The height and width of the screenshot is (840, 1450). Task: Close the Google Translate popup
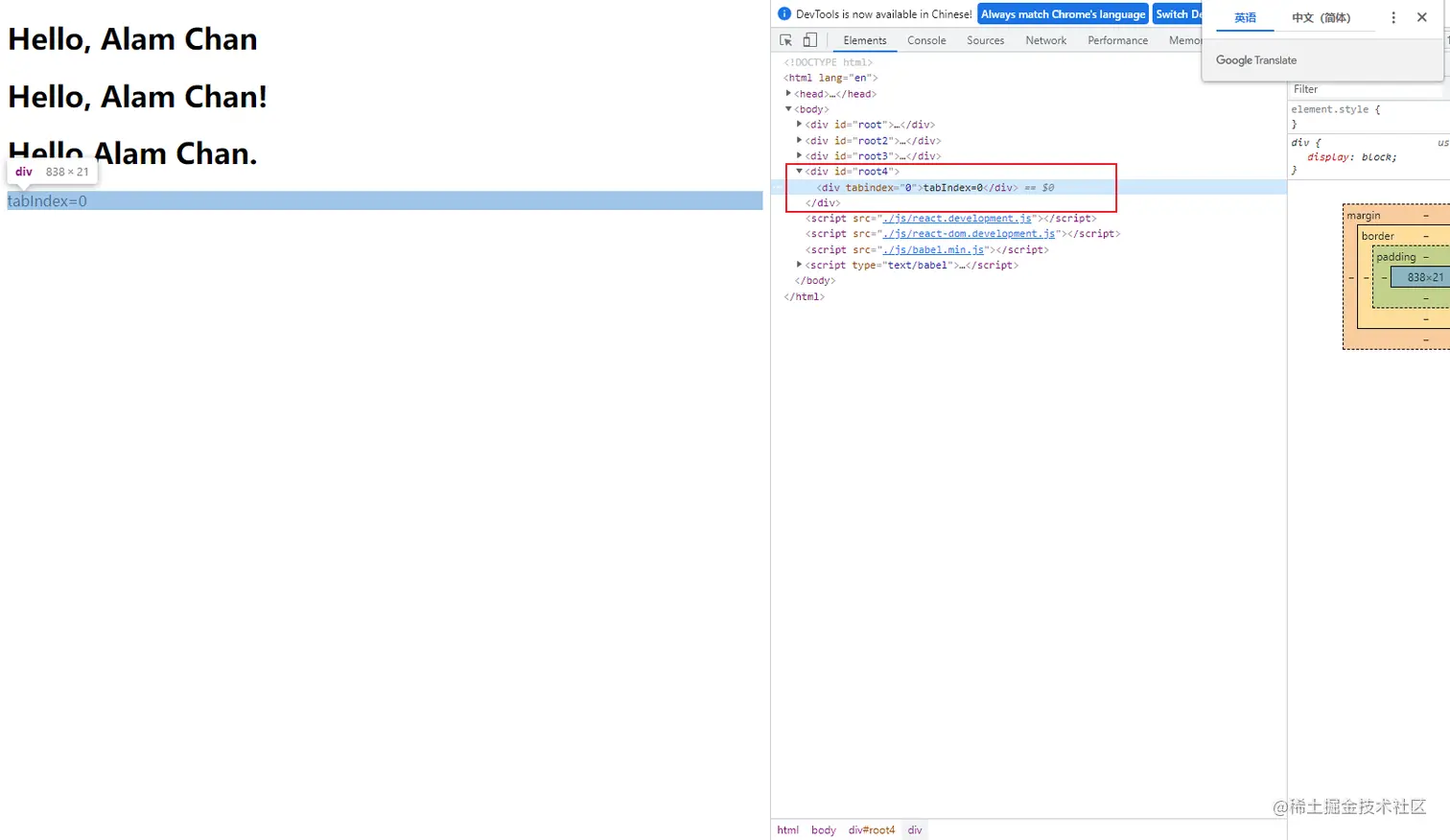(x=1422, y=17)
